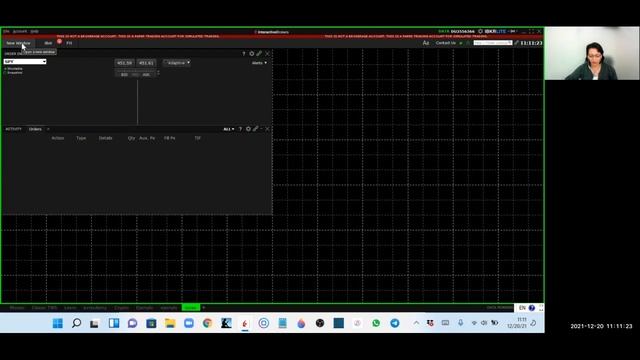Open the Account menu
The height and width of the screenshot is (360, 640).
click(20, 31)
